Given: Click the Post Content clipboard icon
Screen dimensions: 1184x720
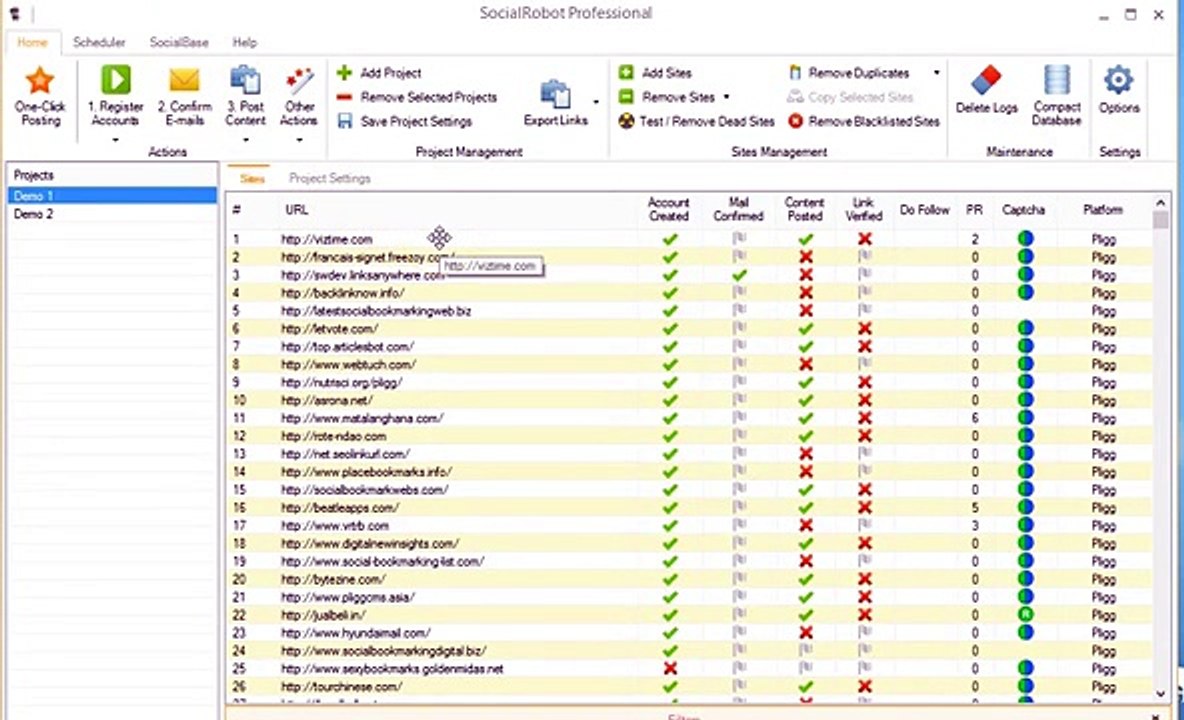Looking at the screenshot, I should tap(245, 80).
